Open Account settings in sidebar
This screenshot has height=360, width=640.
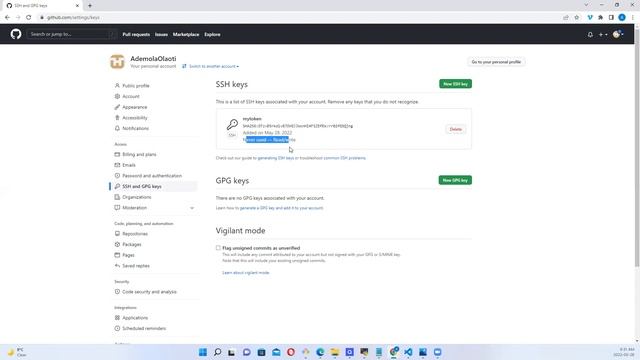(x=131, y=96)
